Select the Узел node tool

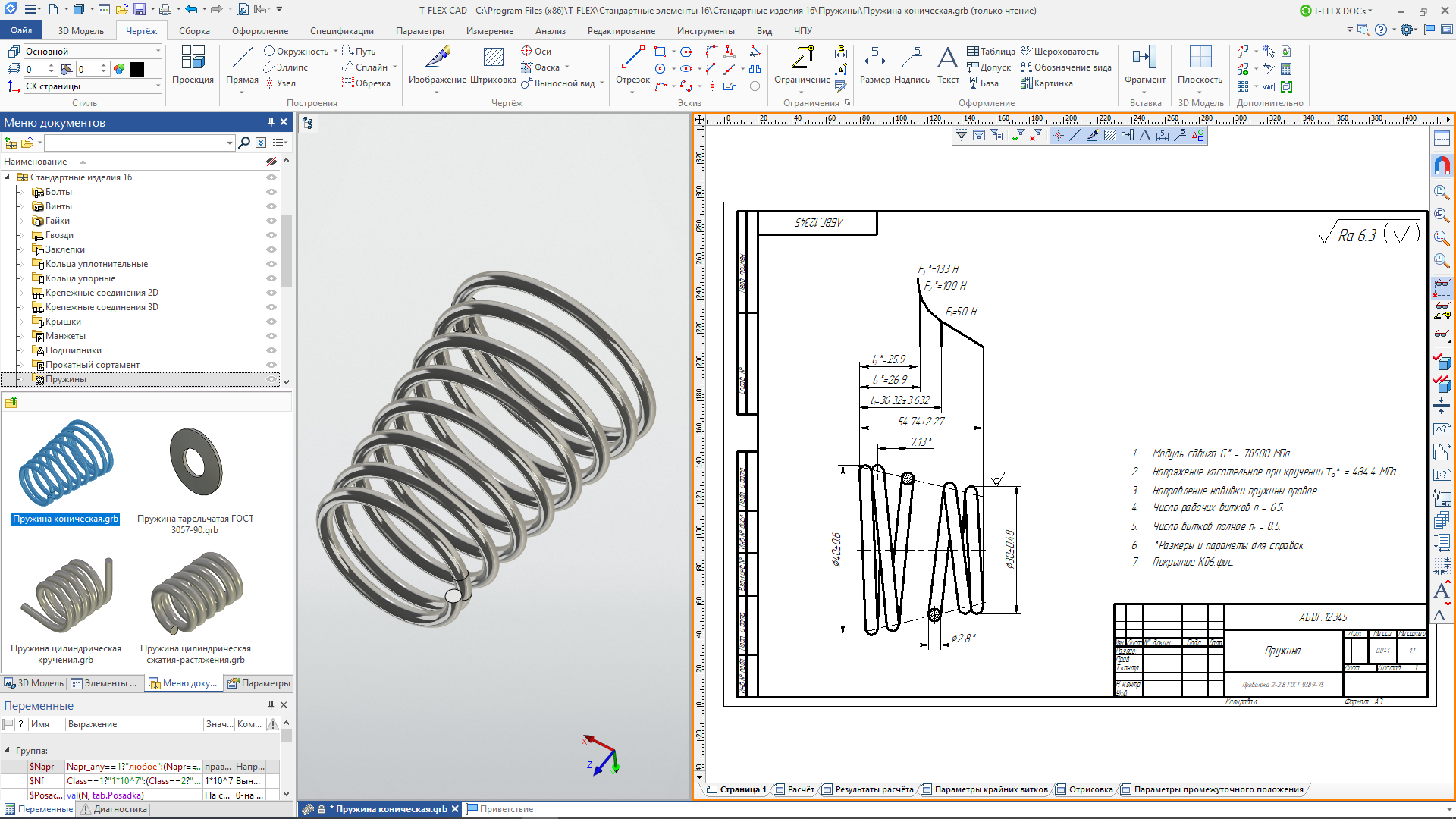pos(280,83)
